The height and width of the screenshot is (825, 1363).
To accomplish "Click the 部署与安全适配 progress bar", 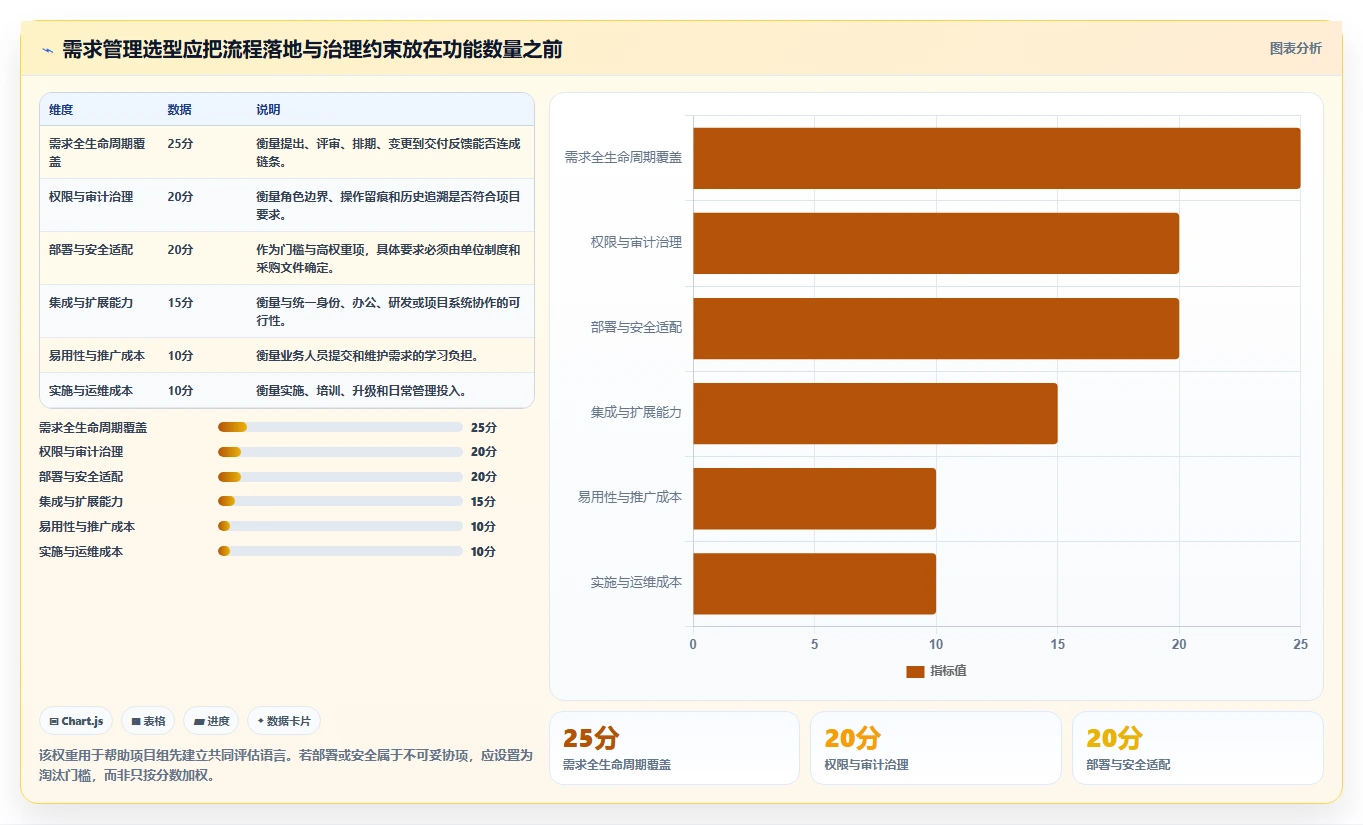I will coord(340,477).
